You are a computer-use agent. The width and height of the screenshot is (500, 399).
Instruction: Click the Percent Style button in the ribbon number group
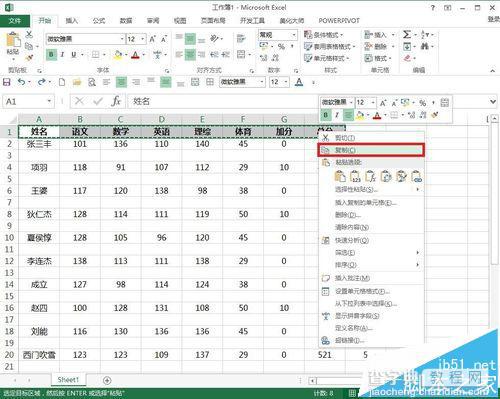282,46
